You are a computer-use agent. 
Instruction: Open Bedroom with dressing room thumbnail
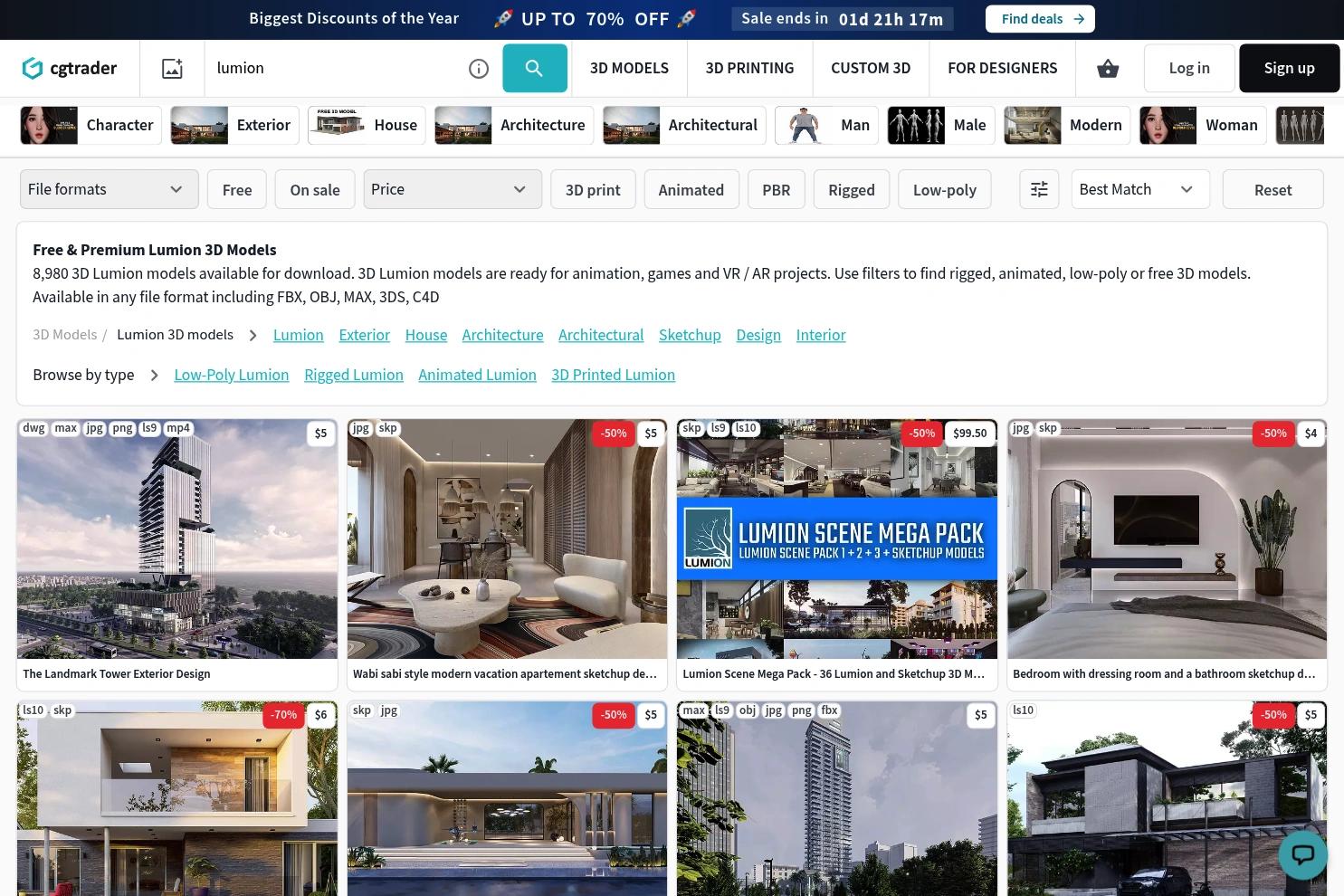point(1168,539)
